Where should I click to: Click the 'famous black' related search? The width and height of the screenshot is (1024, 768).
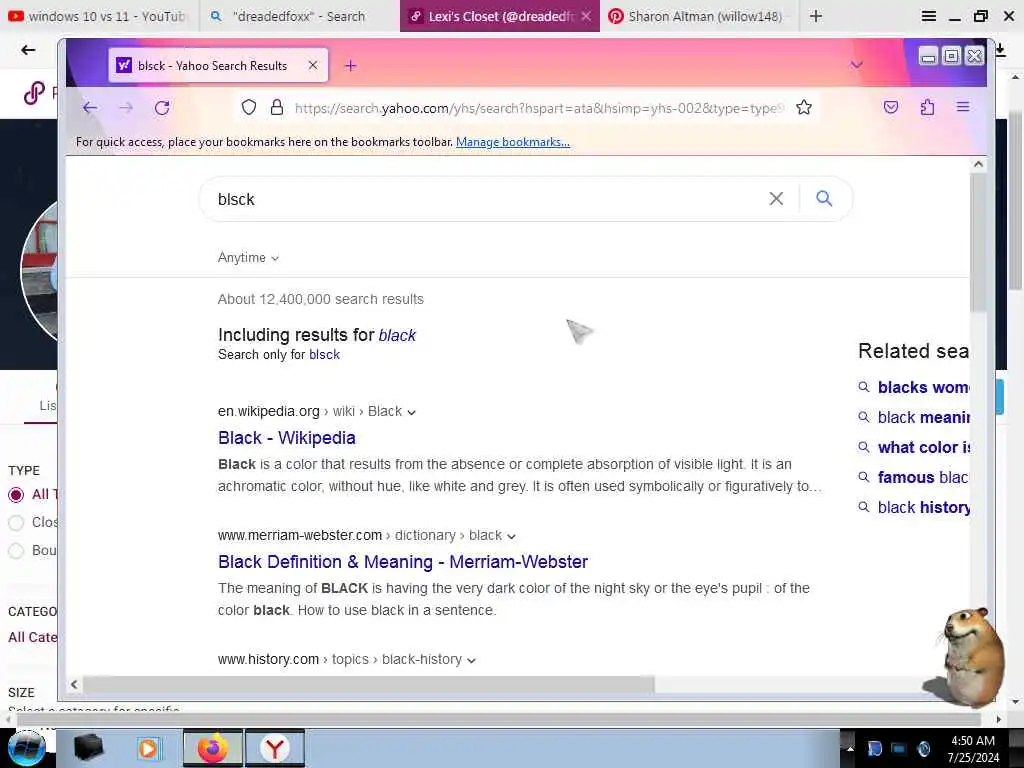(x=923, y=477)
